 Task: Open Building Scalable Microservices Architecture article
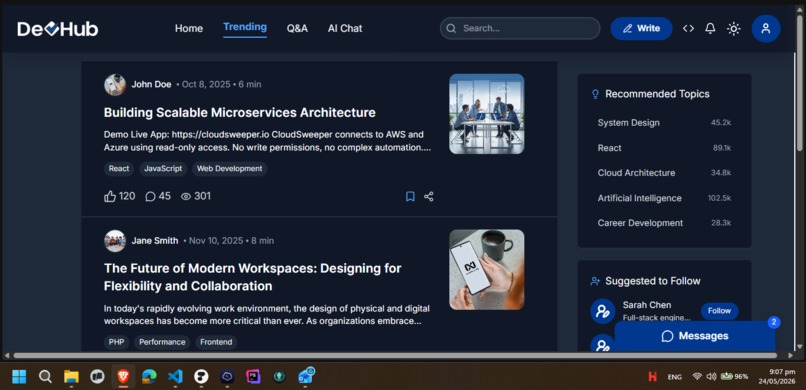[x=240, y=113]
